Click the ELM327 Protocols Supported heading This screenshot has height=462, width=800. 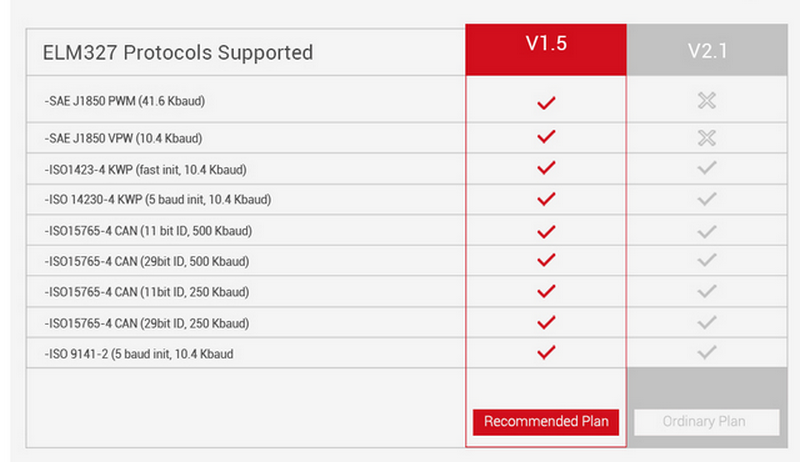point(178,52)
